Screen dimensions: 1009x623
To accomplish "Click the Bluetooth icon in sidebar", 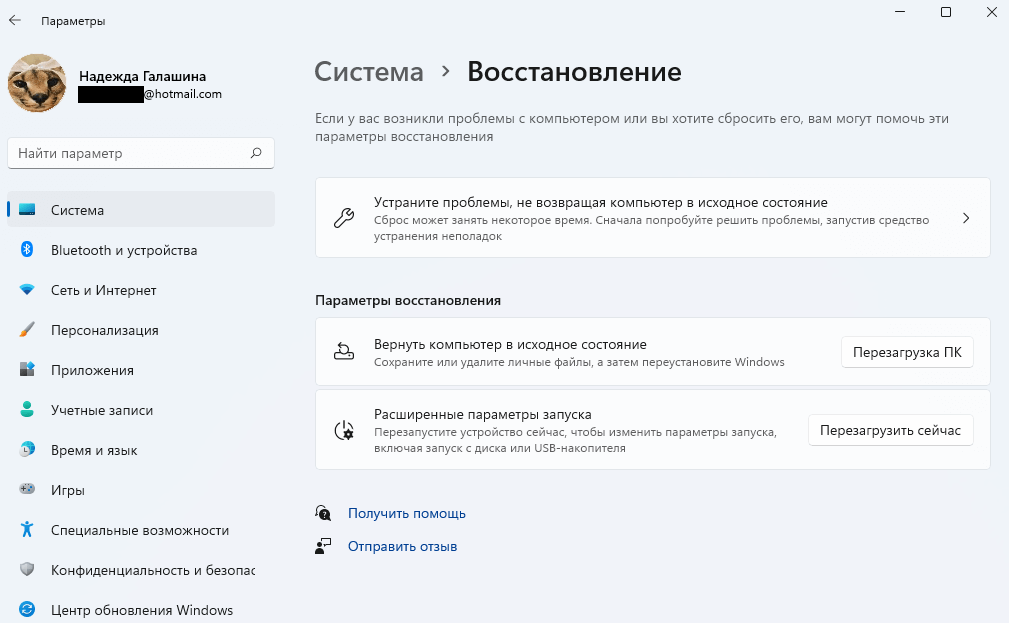I will click(28, 250).
